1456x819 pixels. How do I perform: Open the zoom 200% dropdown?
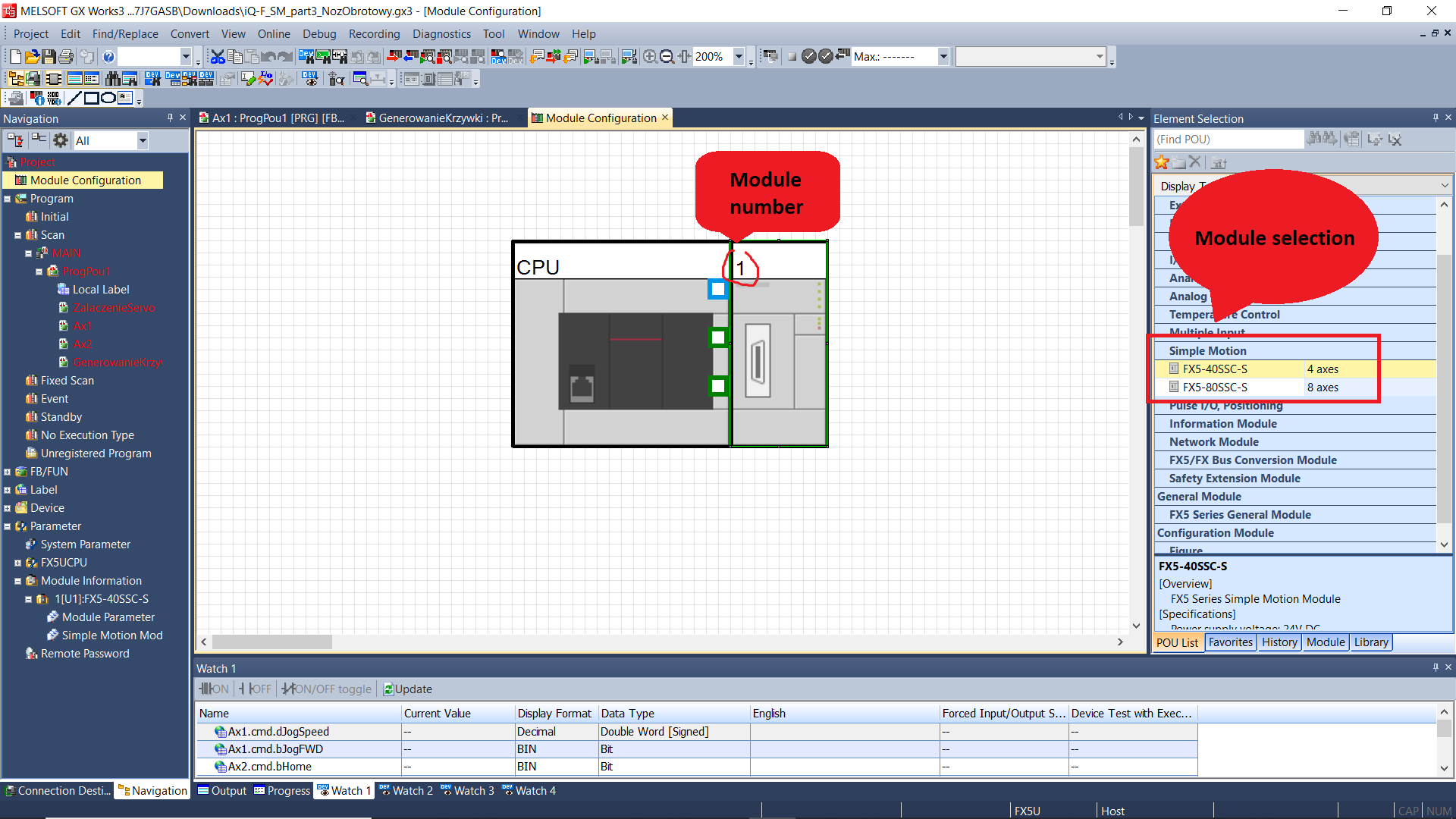click(x=739, y=57)
